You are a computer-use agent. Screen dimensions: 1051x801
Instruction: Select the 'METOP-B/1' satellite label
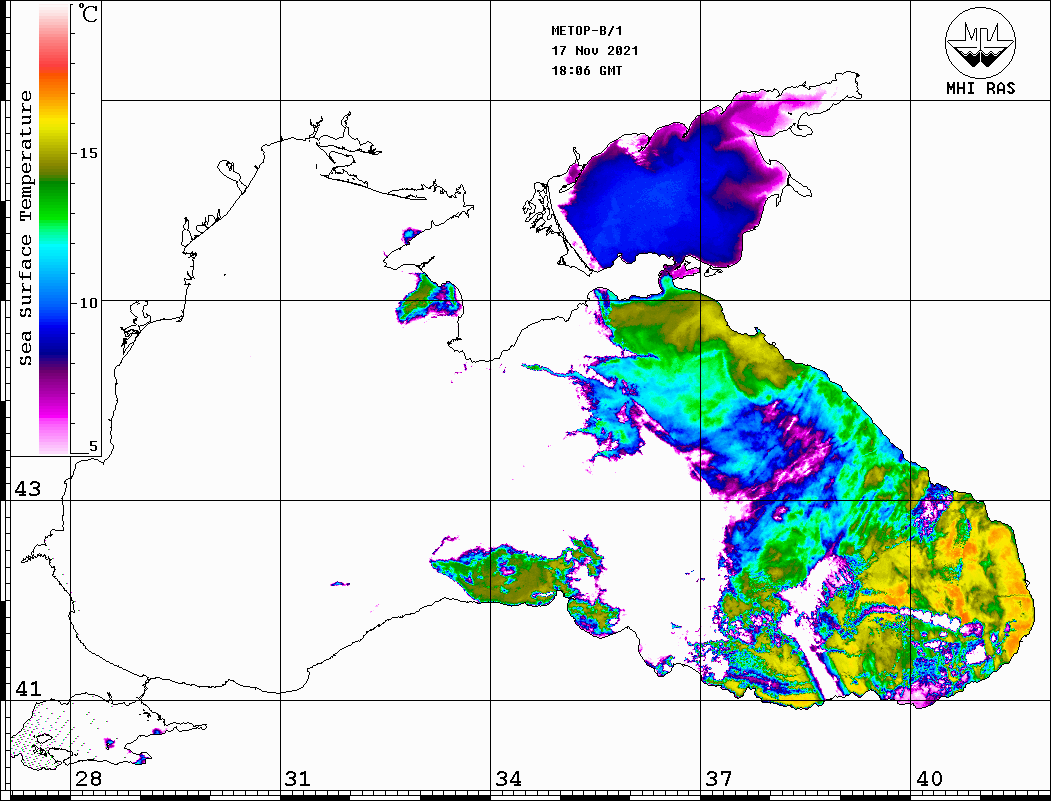tap(586, 31)
